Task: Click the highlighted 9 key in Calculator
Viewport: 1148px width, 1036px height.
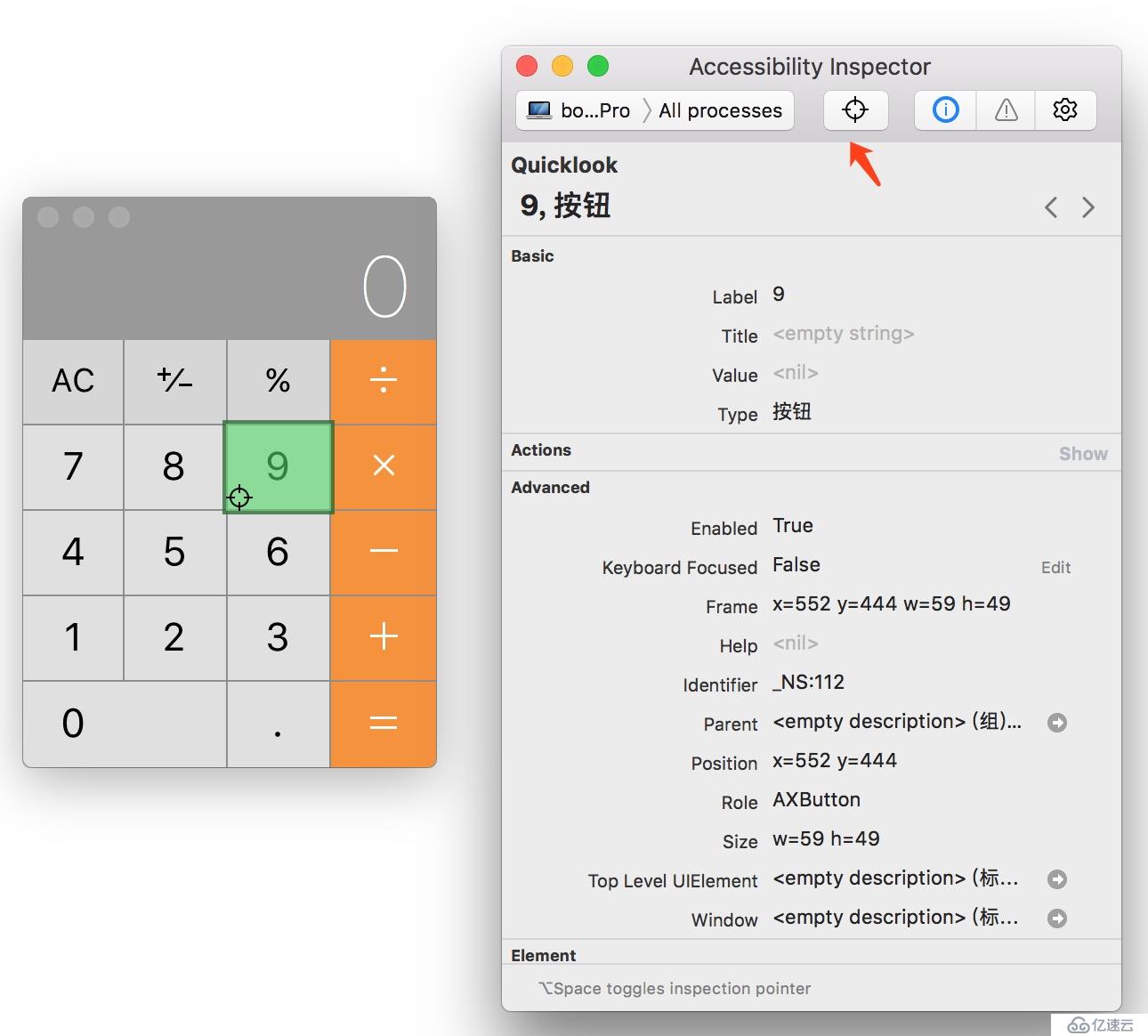Action: coord(279,467)
